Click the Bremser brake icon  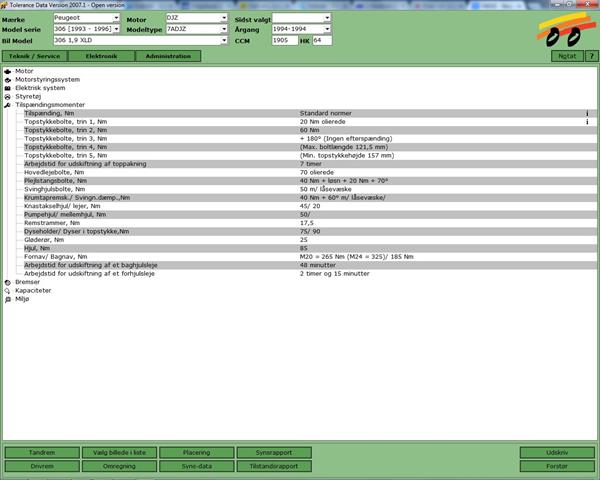tap(8, 282)
